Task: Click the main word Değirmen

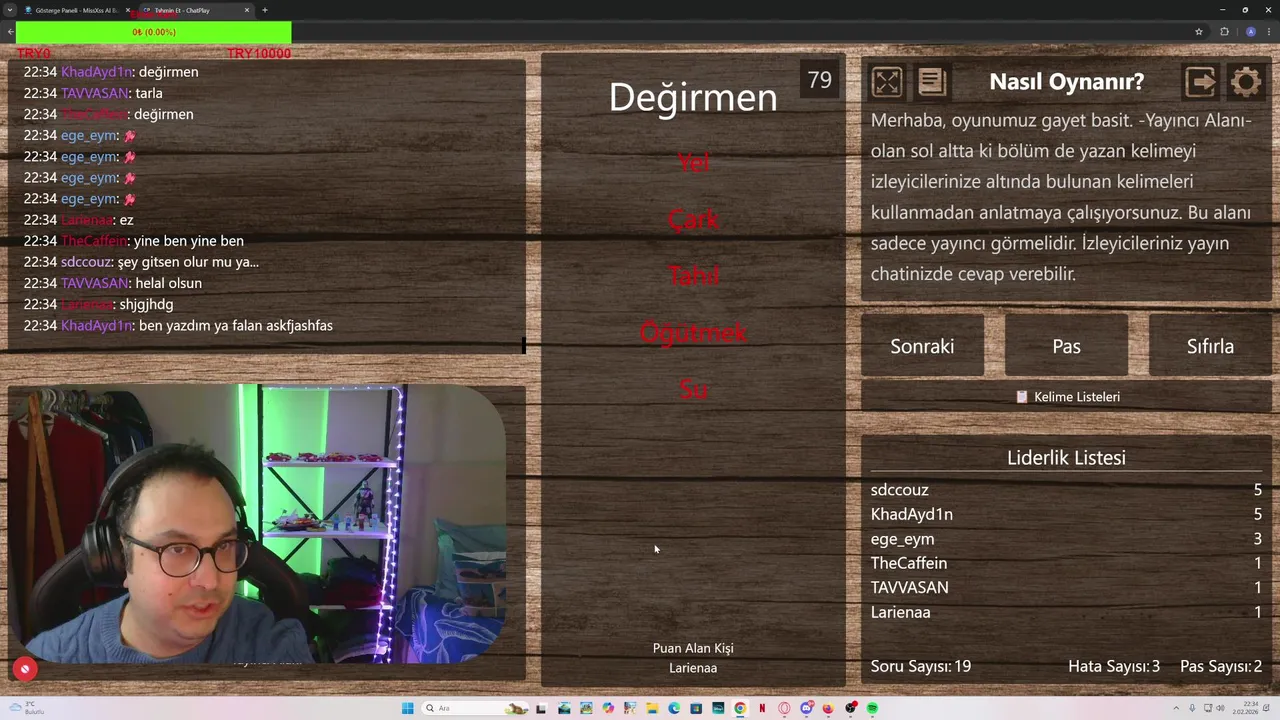Action: point(693,97)
